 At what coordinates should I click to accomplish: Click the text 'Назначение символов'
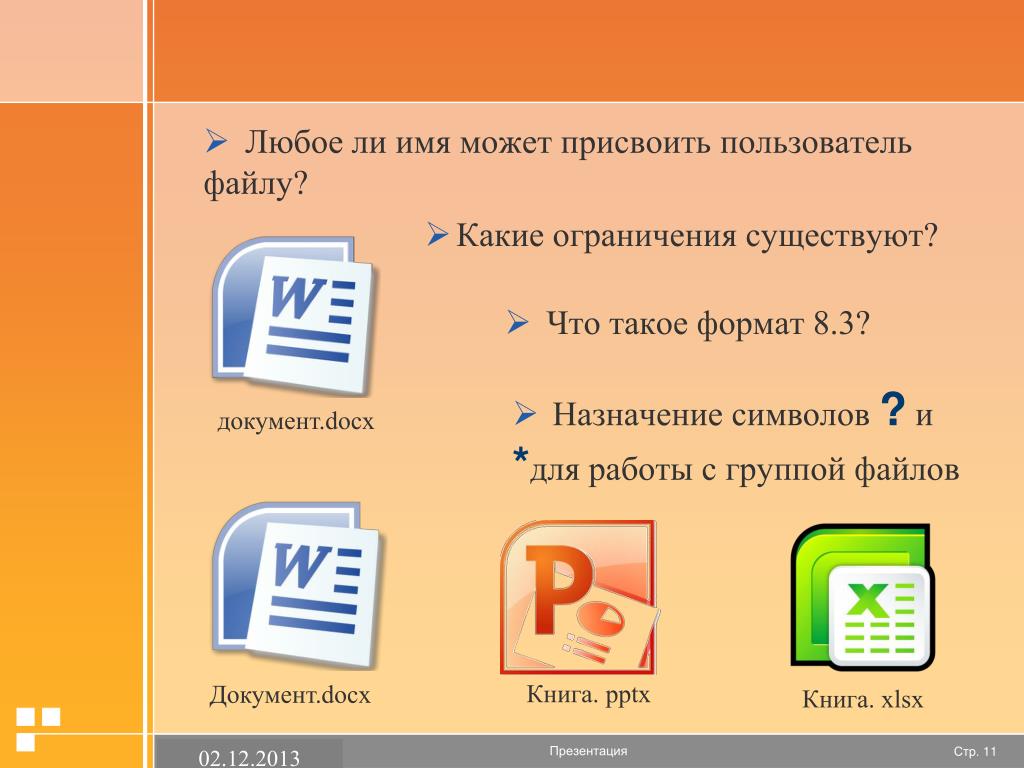711,414
